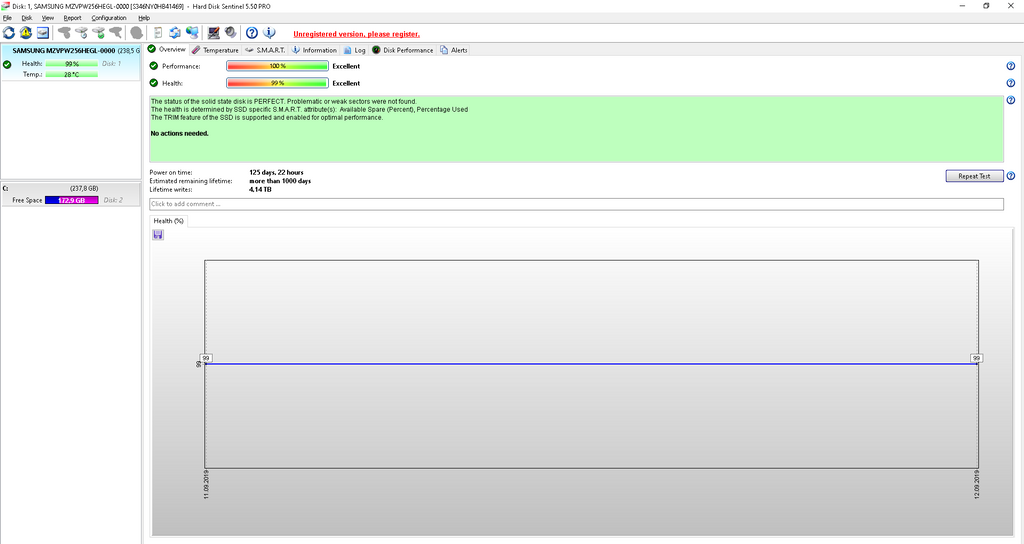Click the first gray disk test icon

(64, 33)
